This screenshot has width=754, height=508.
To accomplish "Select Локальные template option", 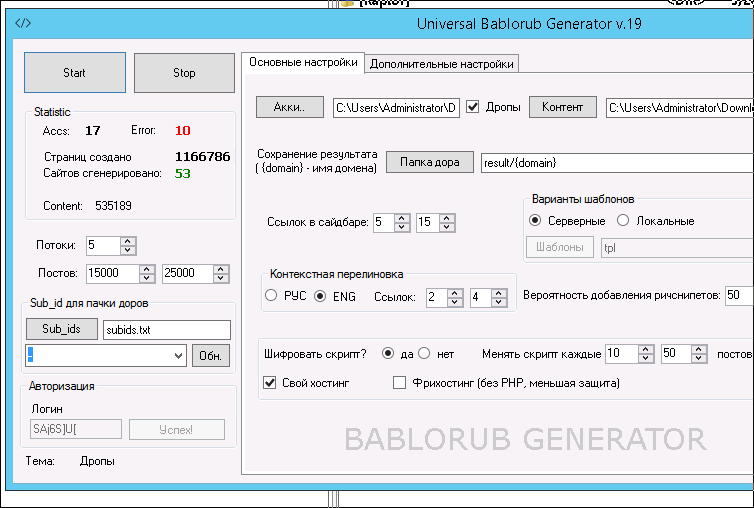I will click(623, 221).
